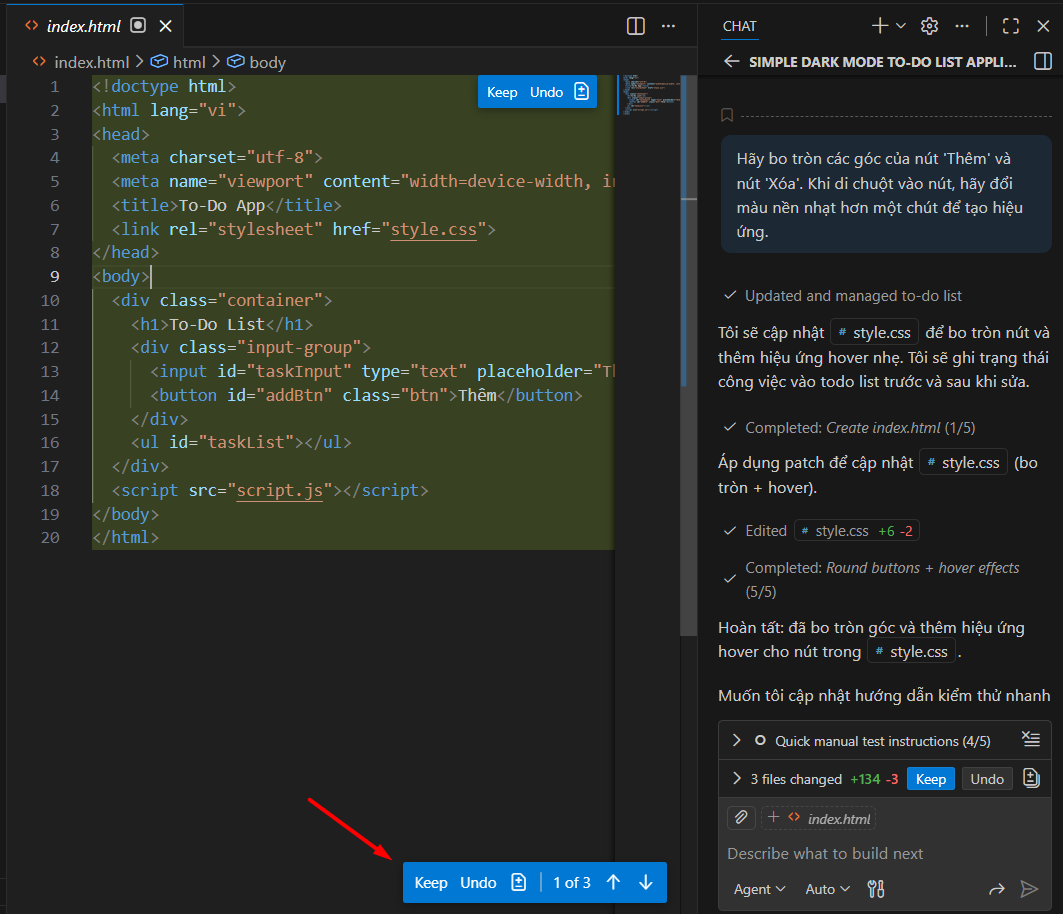Go back from the chat session title
Image resolution: width=1063 pixels, height=914 pixels.
[x=731, y=61]
